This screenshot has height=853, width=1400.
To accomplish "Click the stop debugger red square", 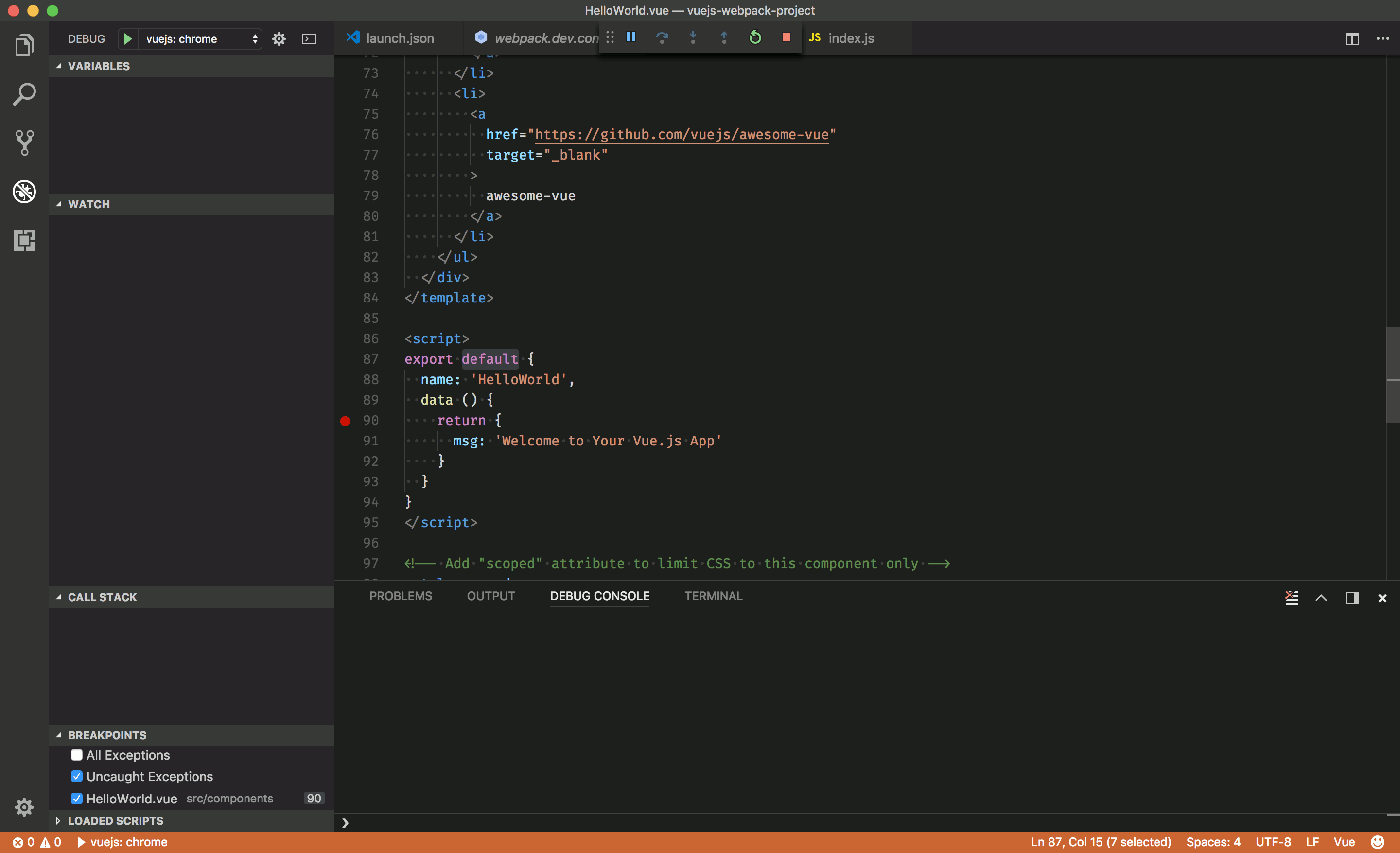I will point(786,38).
